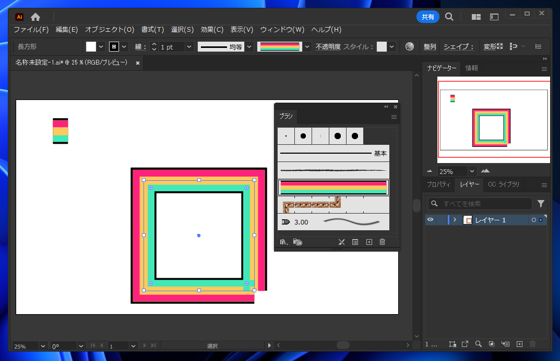Switch to the プロパティ tab

pos(439,185)
